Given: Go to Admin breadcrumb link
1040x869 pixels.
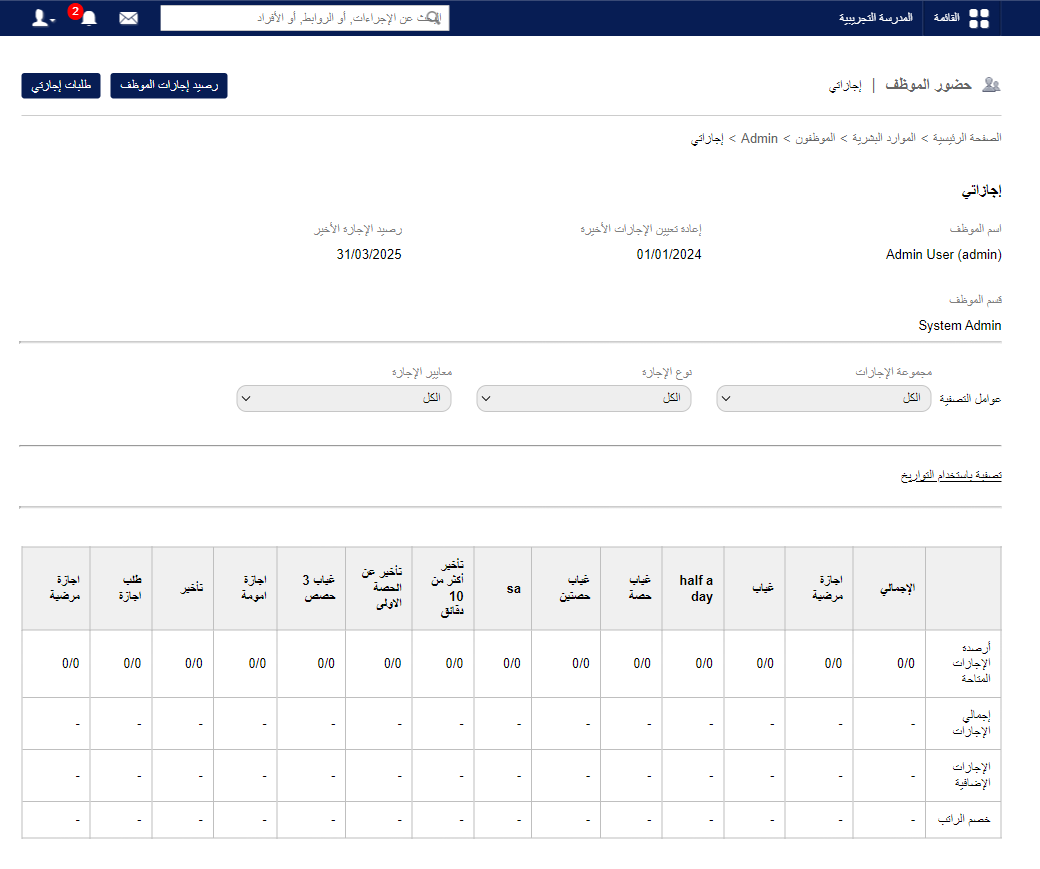Looking at the screenshot, I should [759, 138].
